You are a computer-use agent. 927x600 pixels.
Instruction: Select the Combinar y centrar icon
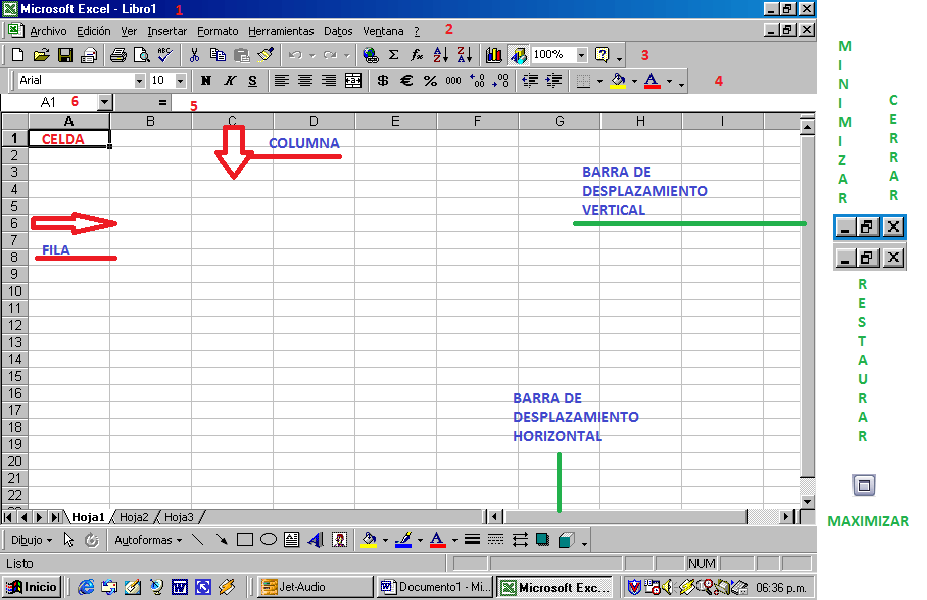[354, 80]
